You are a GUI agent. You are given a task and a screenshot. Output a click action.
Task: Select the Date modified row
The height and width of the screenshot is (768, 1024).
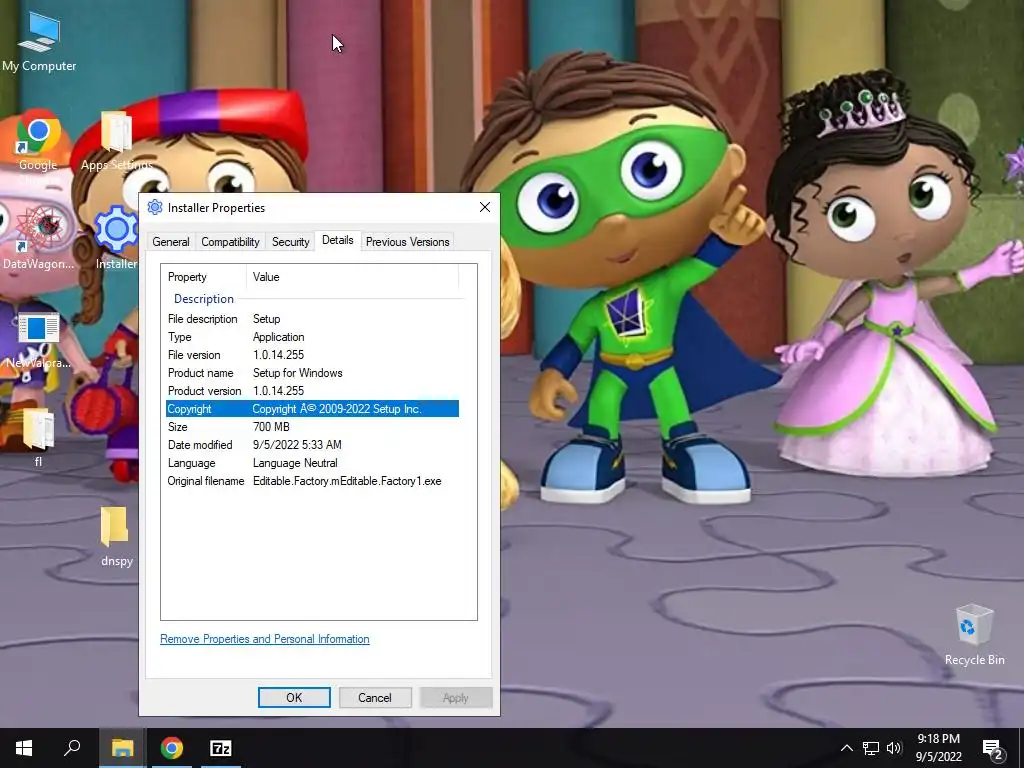coord(312,445)
